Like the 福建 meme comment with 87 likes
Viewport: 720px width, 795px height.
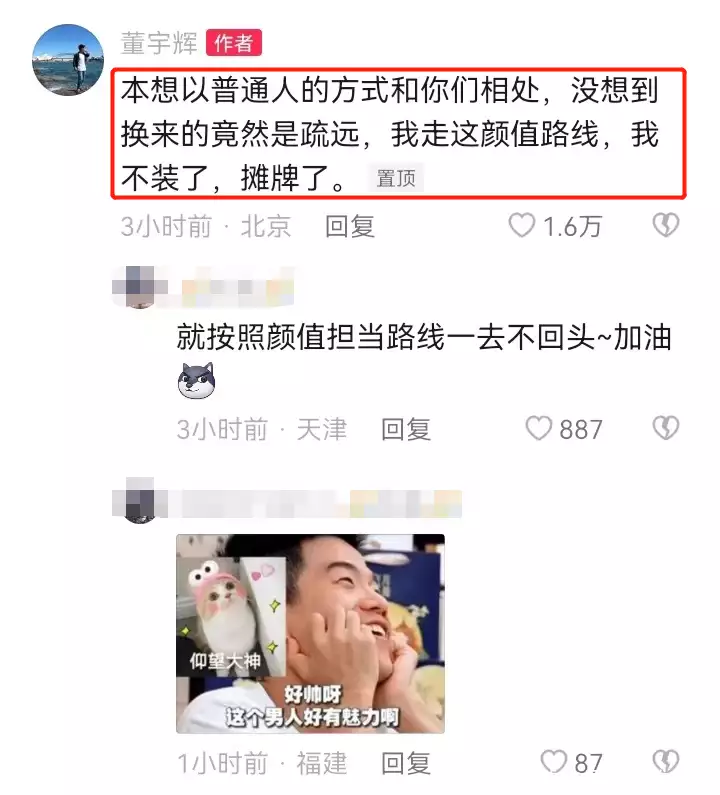point(554,762)
